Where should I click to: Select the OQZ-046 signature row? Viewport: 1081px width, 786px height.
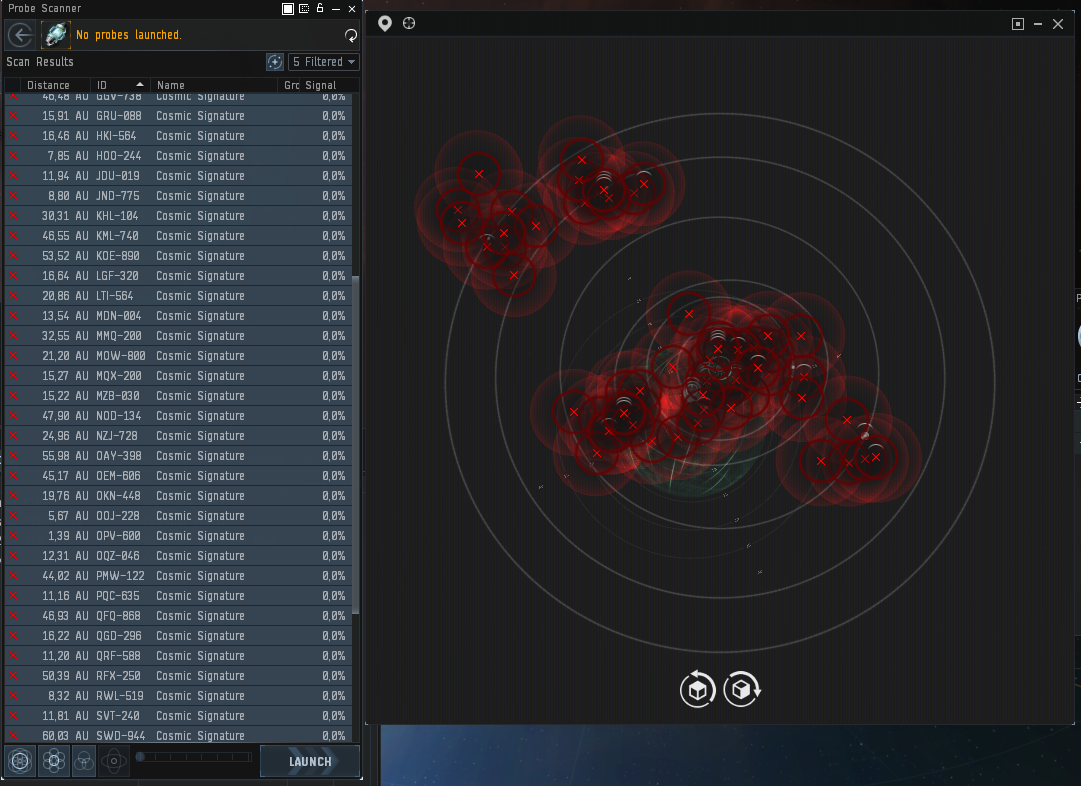click(x=178, y=556)
